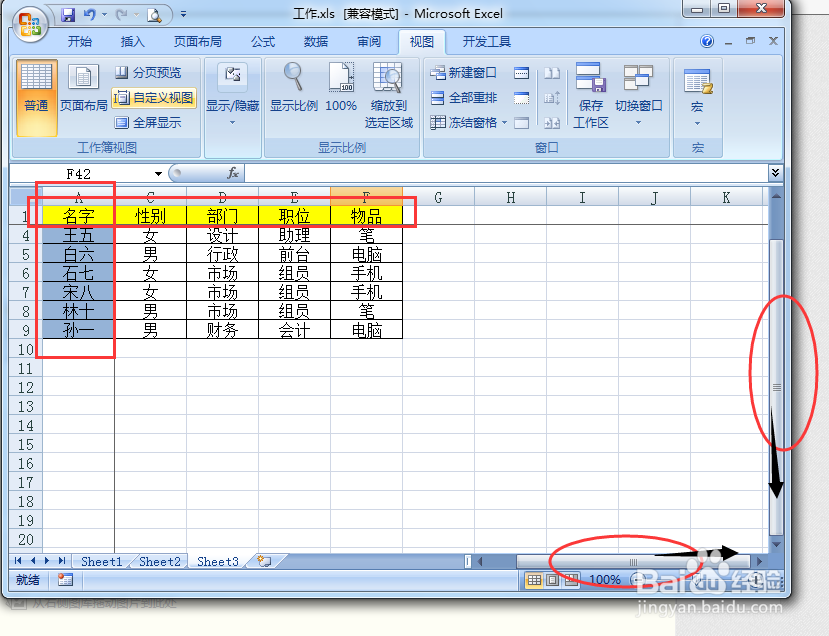Screen dimensions: 829x636
Task: Toggle 全屏显示 full screen
Action: pyautogui.click(x=149, y=123)
